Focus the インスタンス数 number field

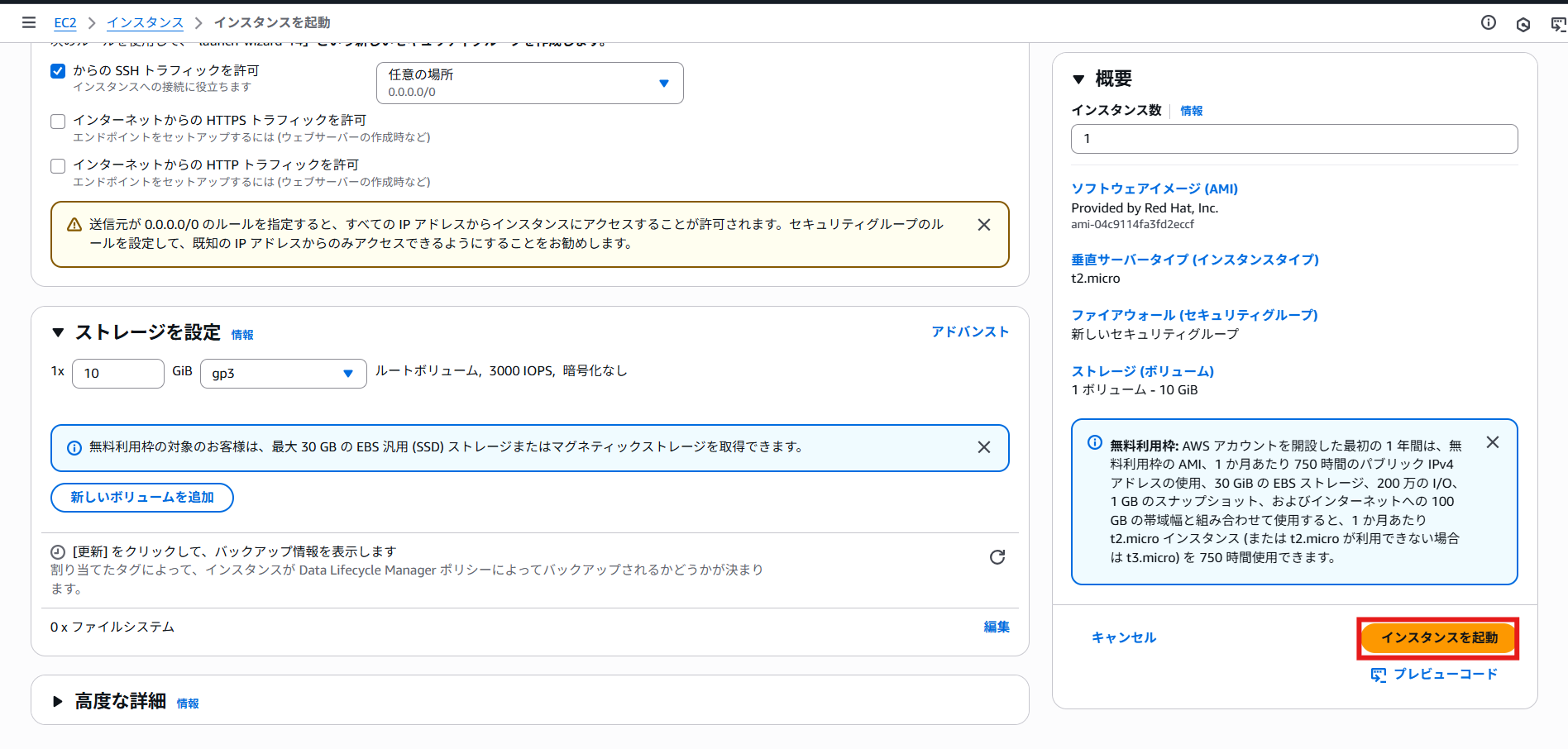pyautogui.click(x=1294, y=139)
